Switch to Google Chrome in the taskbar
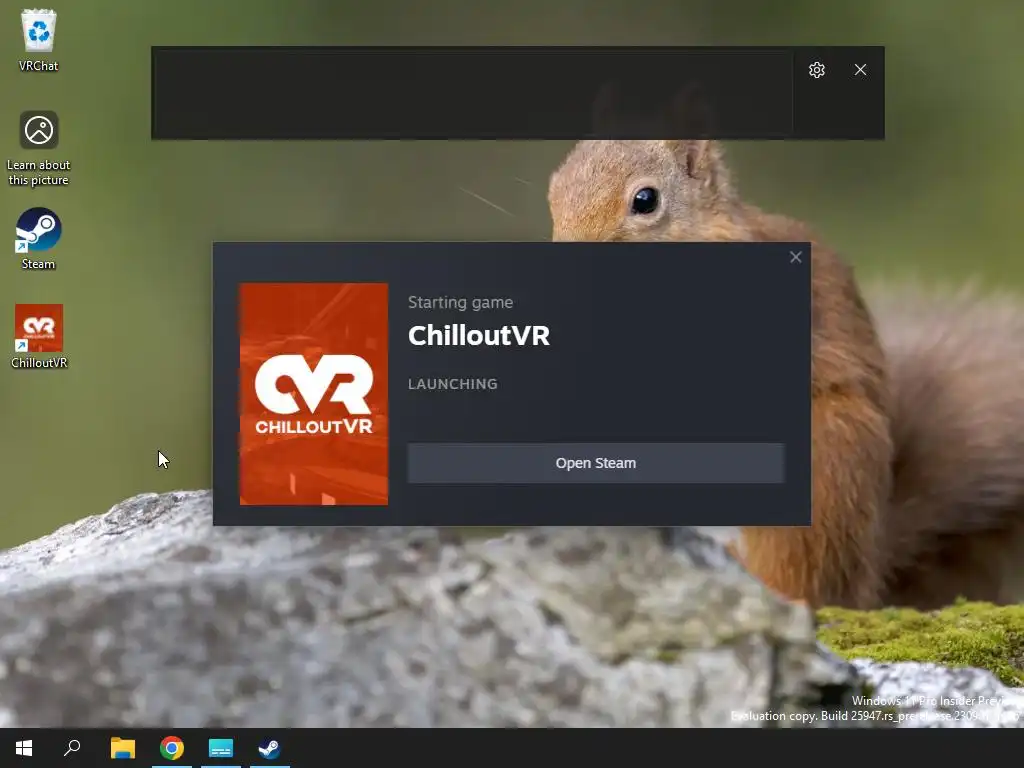The image size is (1024, 768). (172, 748)
